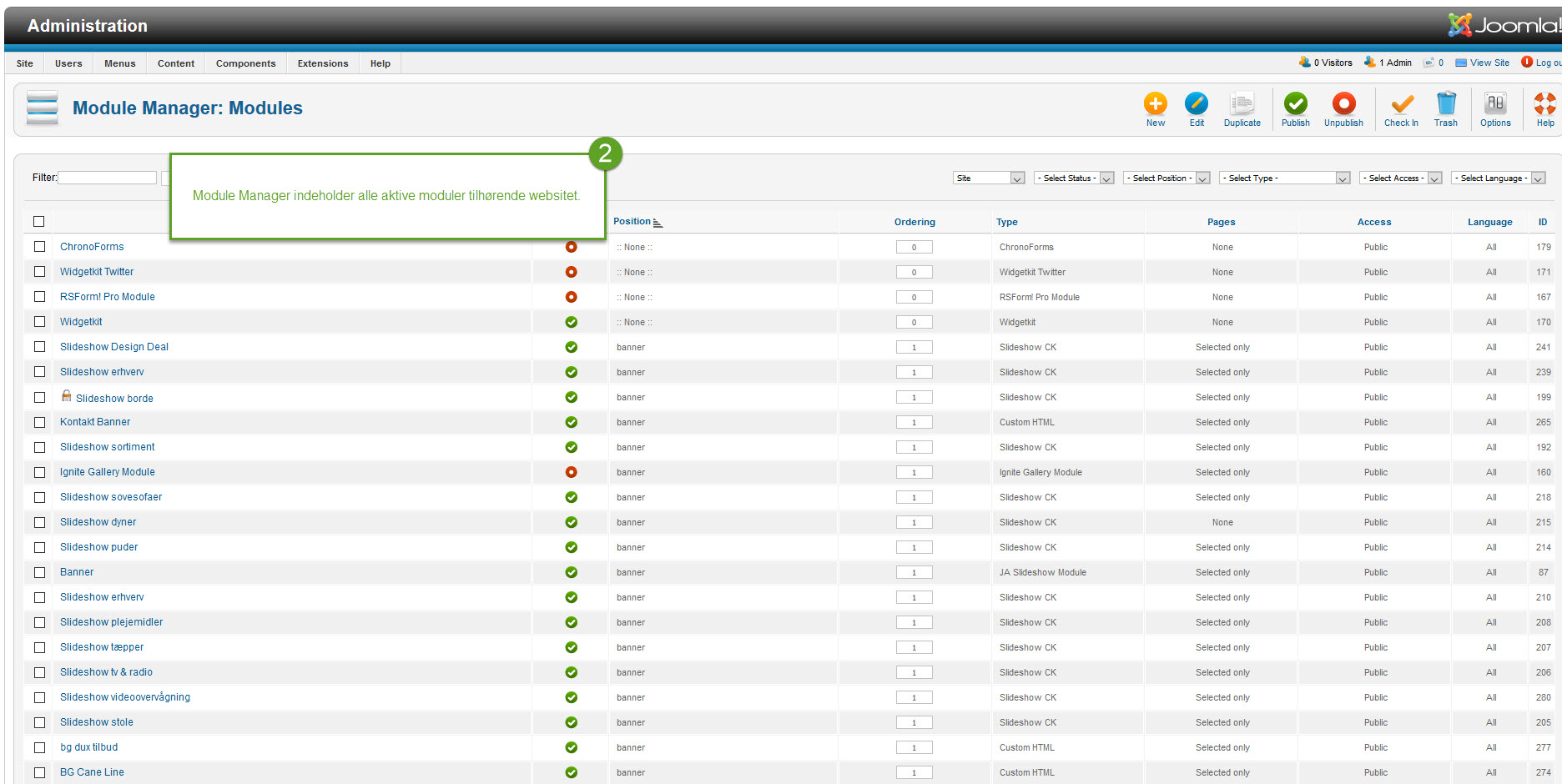Click the View Site link
Image resolution: width=1562 pixels, height=784 pixels.
tap(1489, 63)
